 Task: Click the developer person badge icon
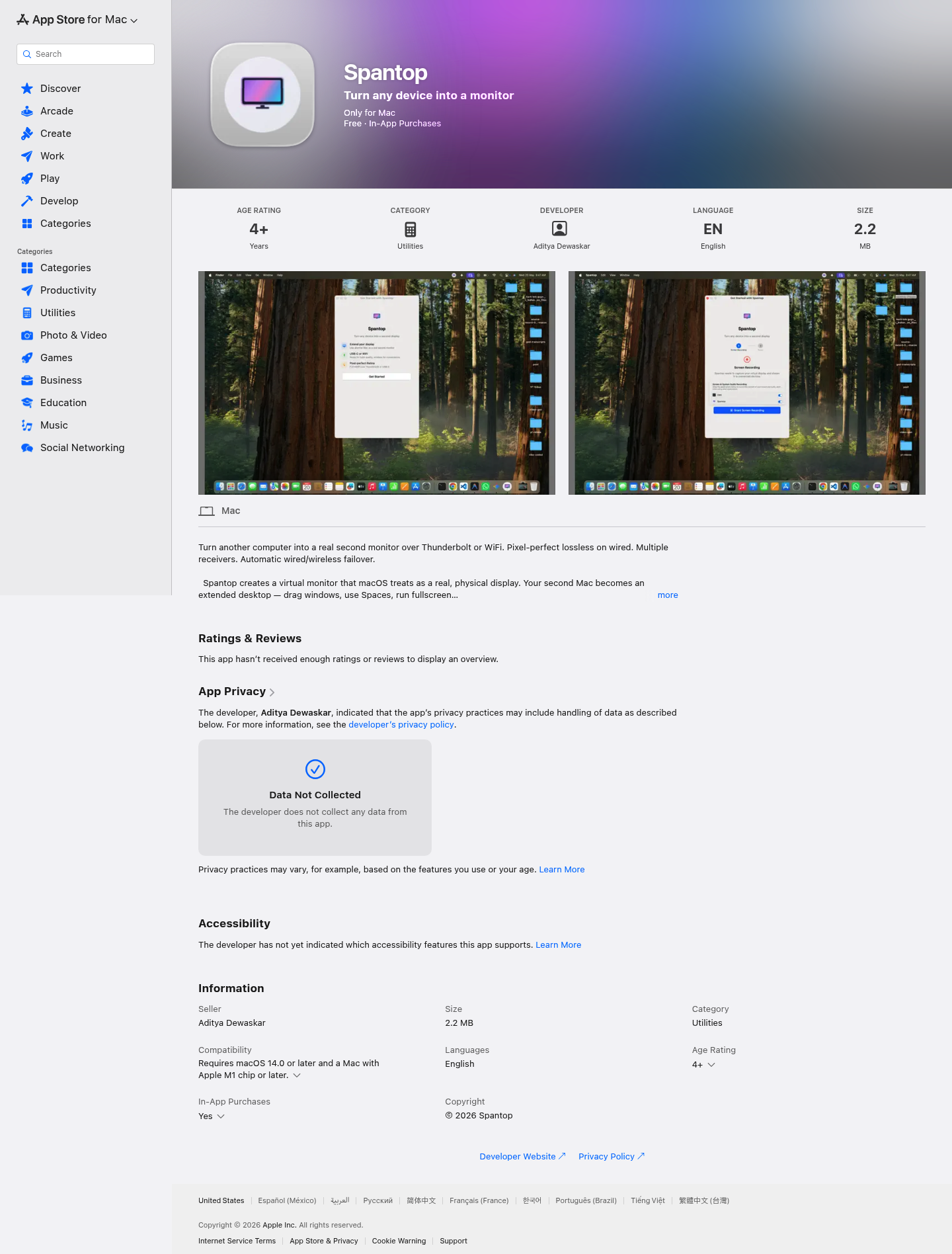560,229
